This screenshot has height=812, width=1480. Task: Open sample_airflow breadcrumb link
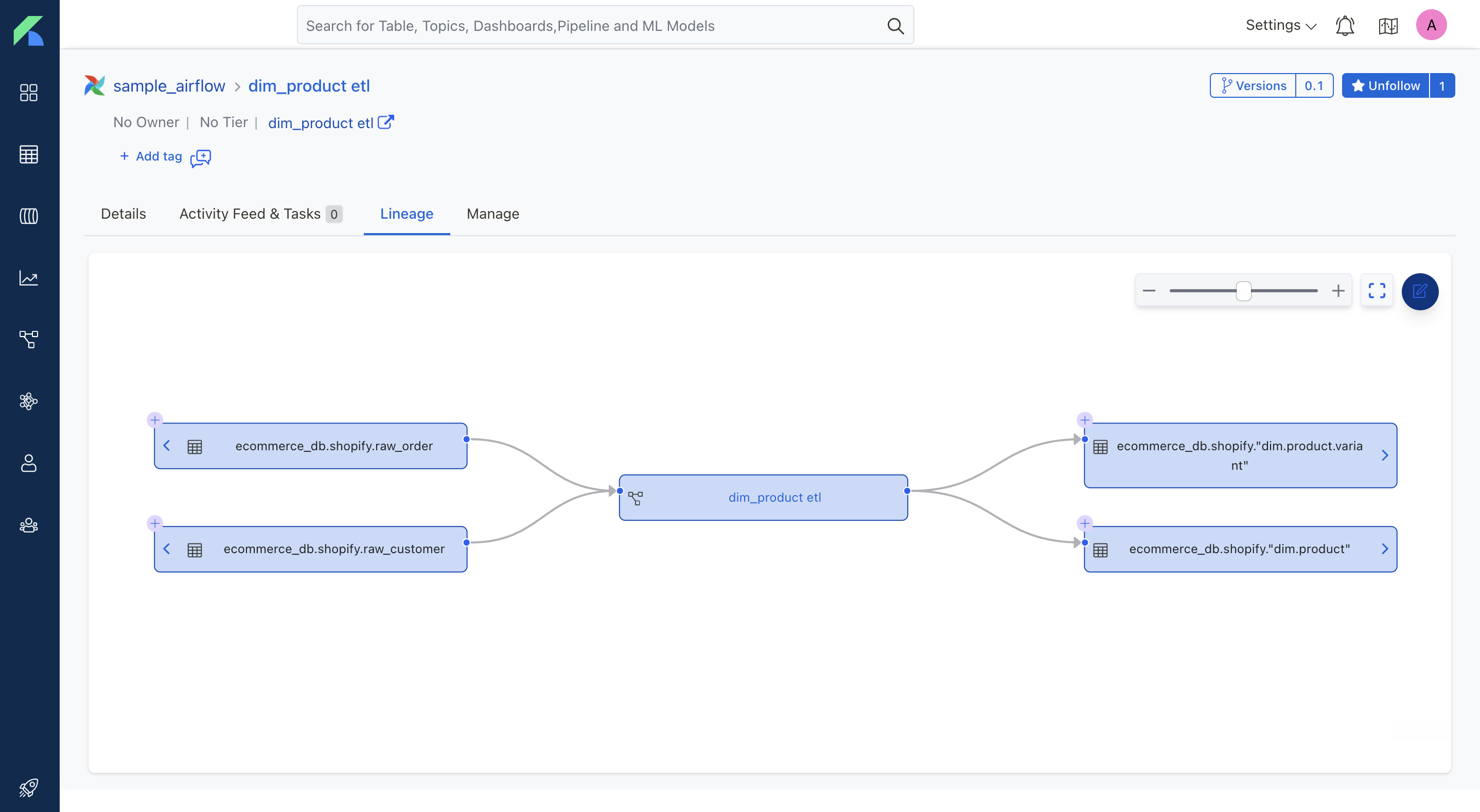(x=169, y=85)
